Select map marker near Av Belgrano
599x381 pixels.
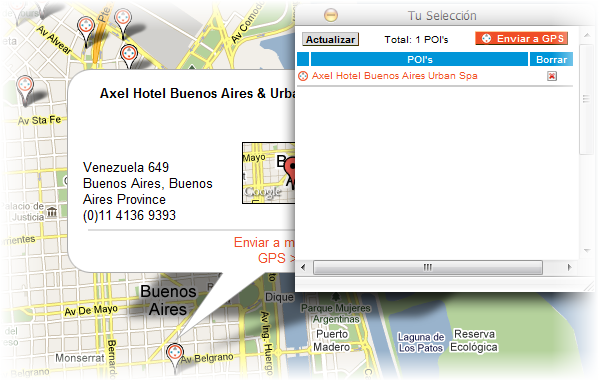pos(175,358)
